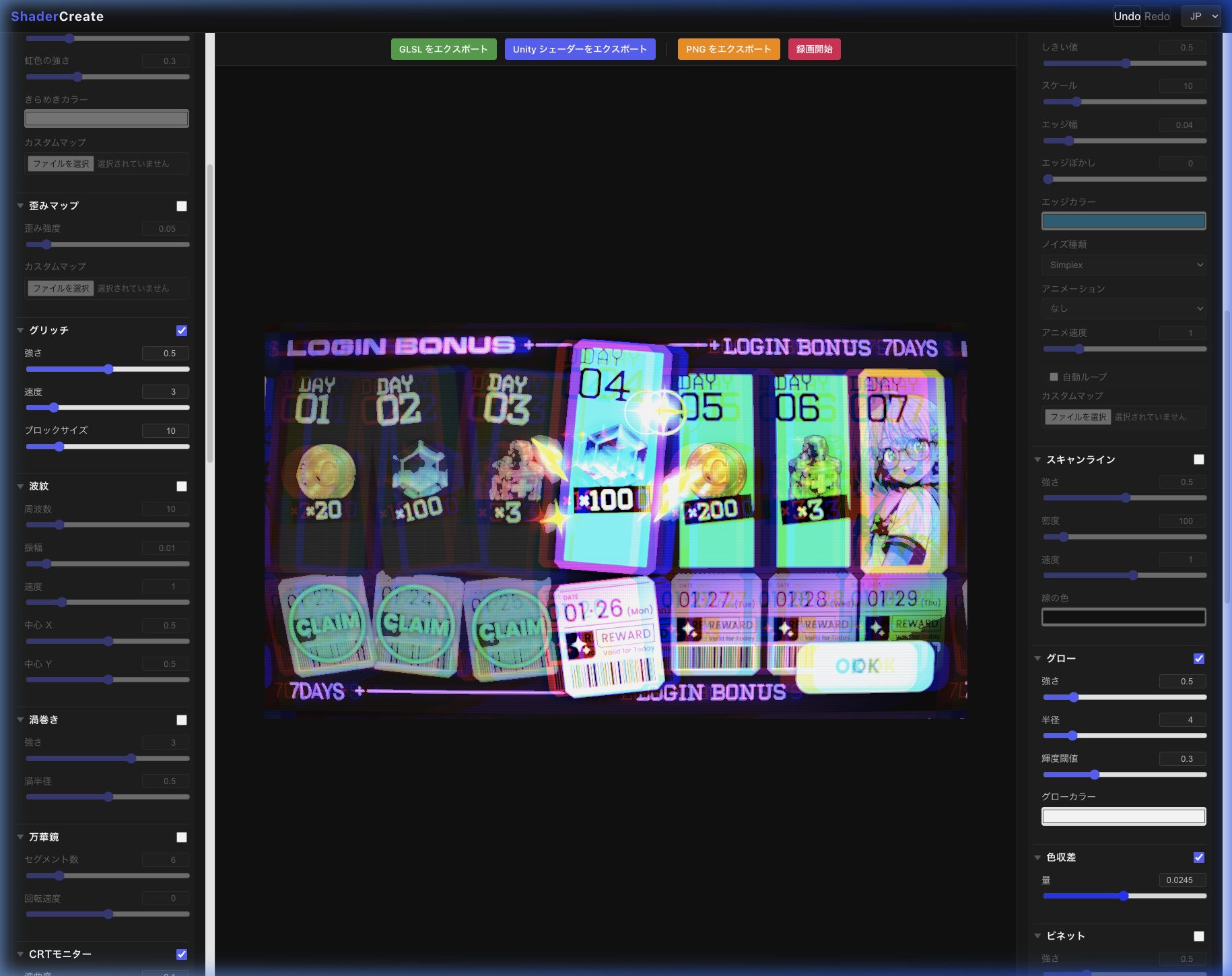1232x976 pixels.
Task: Disable the グリッチ effect checkbox
Action: pyautogui.click(x=182, y=331)
